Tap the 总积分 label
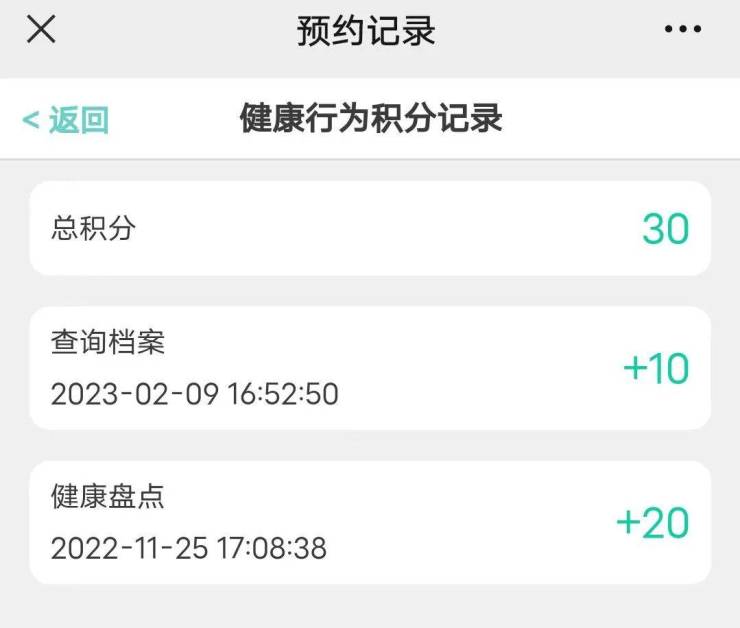The image size is (740, 628). tap(93, 229)
